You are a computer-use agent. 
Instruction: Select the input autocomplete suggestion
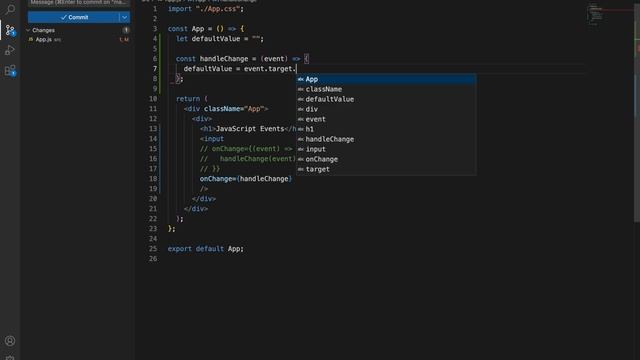(x=386, y=149)
